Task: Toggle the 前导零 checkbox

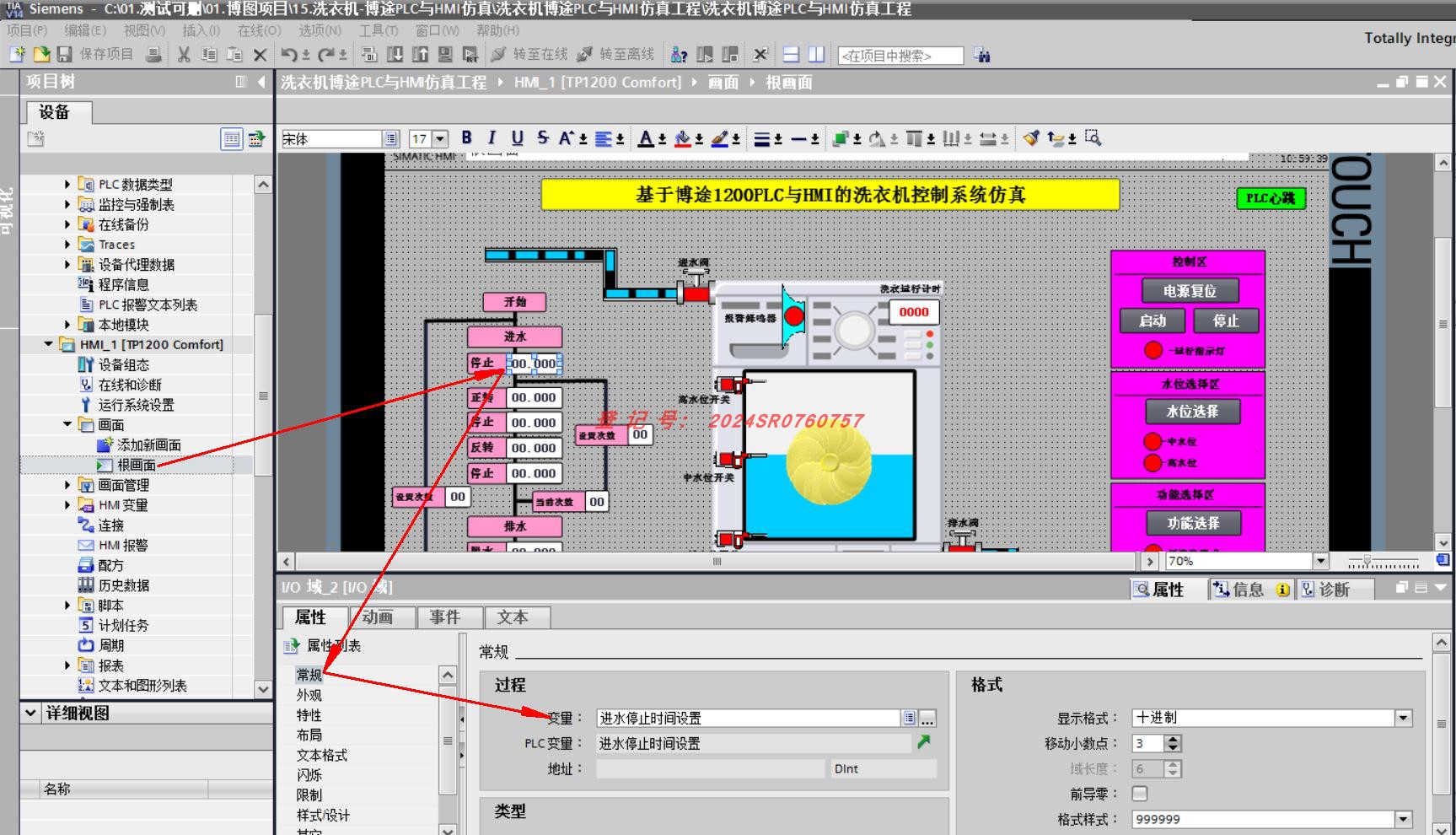Action: tap(1140, 794)
